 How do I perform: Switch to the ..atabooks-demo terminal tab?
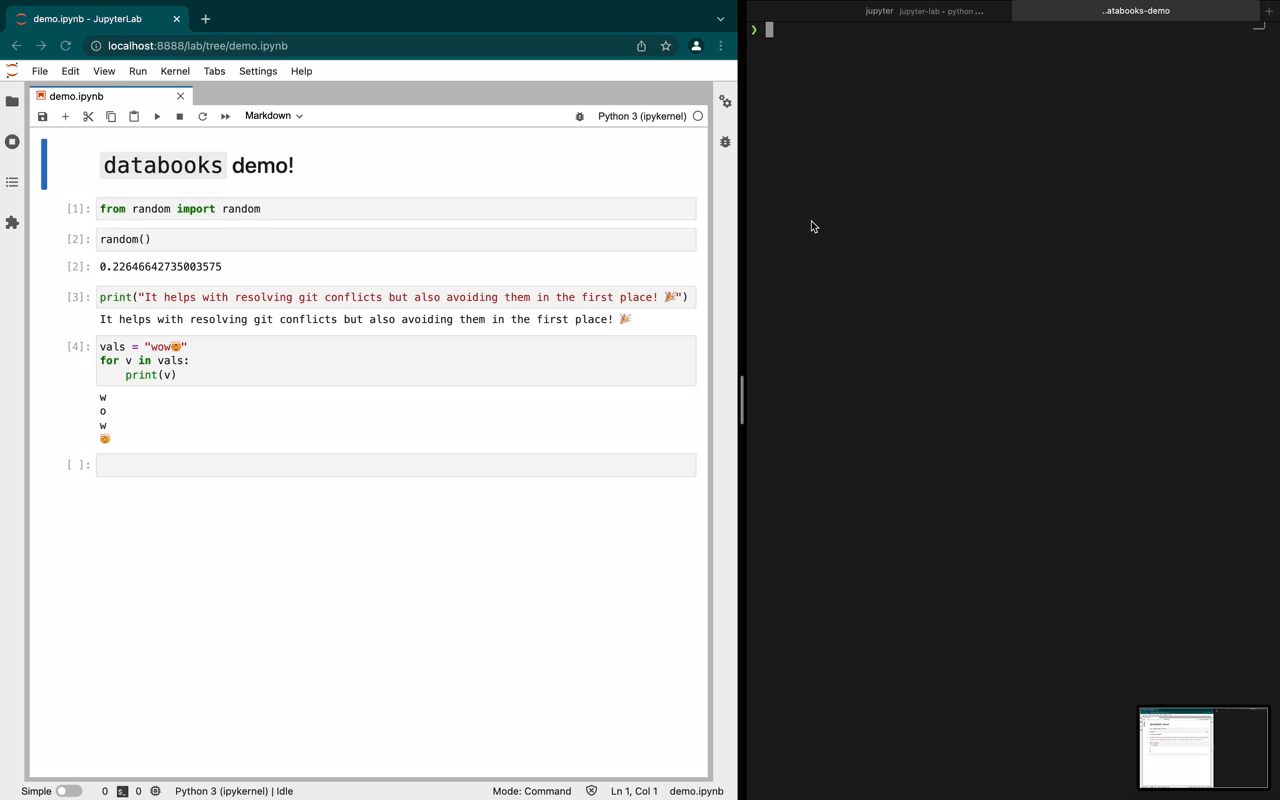coord(1135,11)
